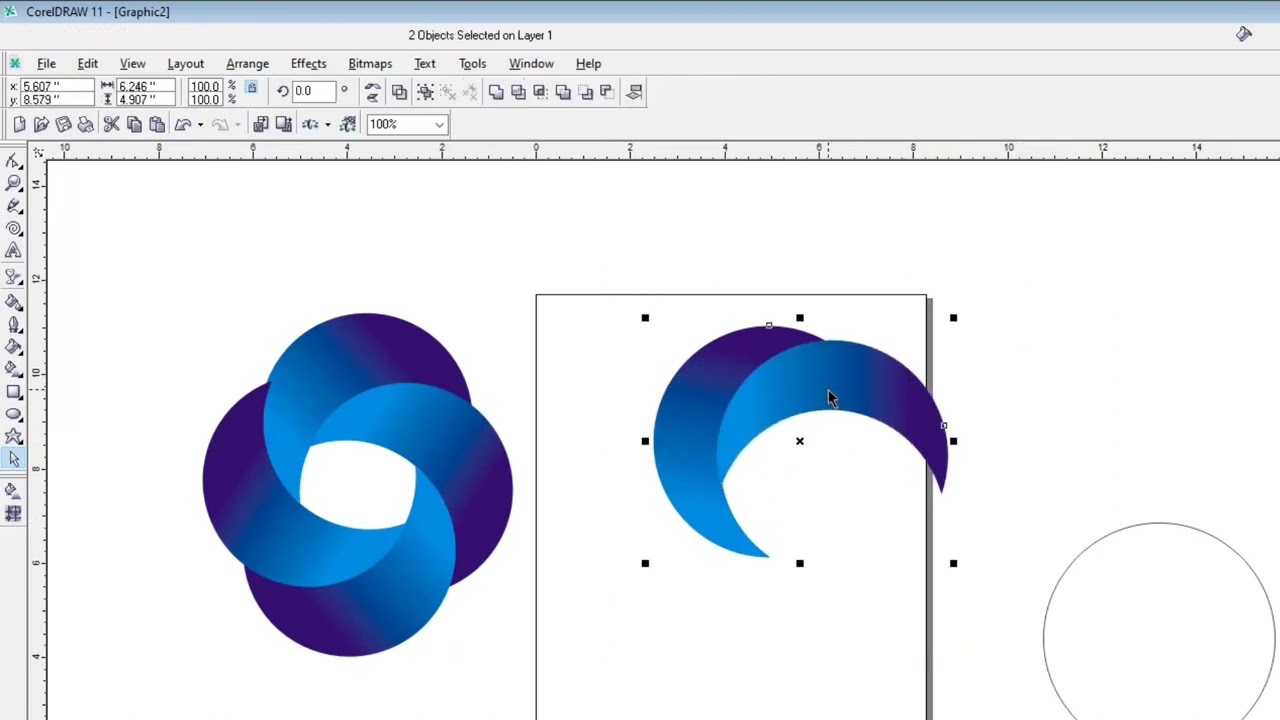Screen dimensions: 1280x720
Task: Toggle the nonproportional scaling lock
Action: click(x=251, y=88)
